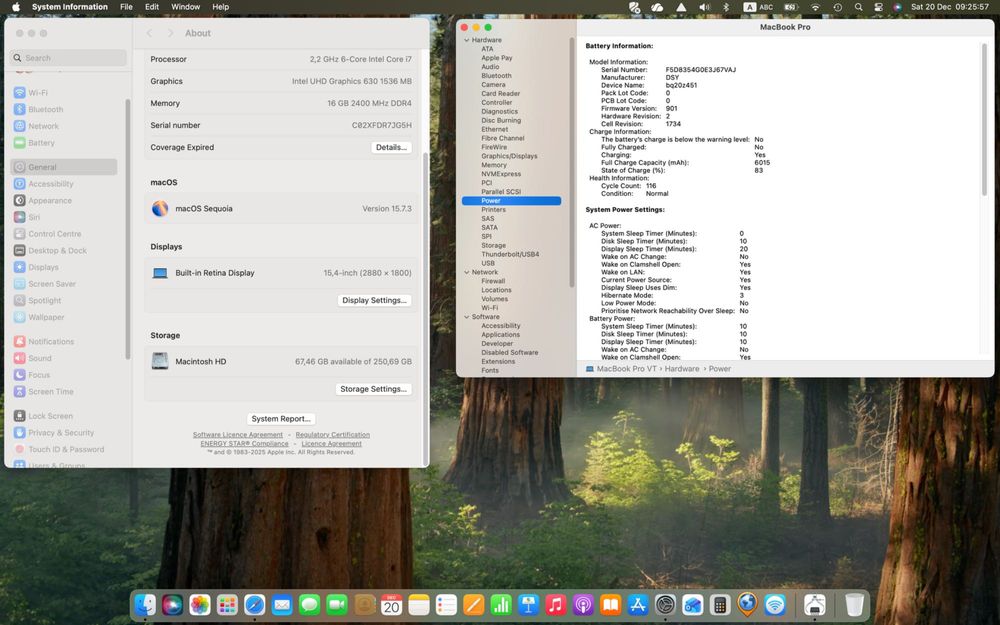
Task: Collapse the Software tree section
Action: tap(466, 317)
